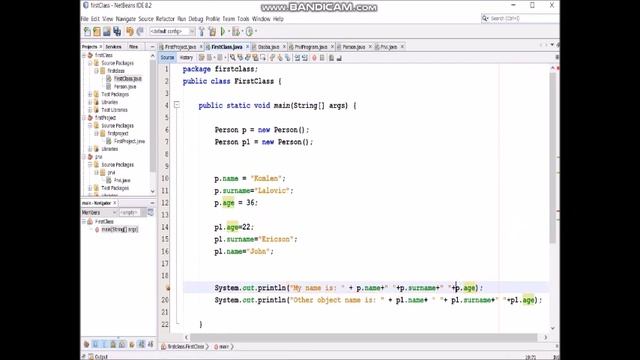Viewport: 640px width, 360px height.
Task: Click the New File toolbar icon
Action: click(x=87, y=31)
